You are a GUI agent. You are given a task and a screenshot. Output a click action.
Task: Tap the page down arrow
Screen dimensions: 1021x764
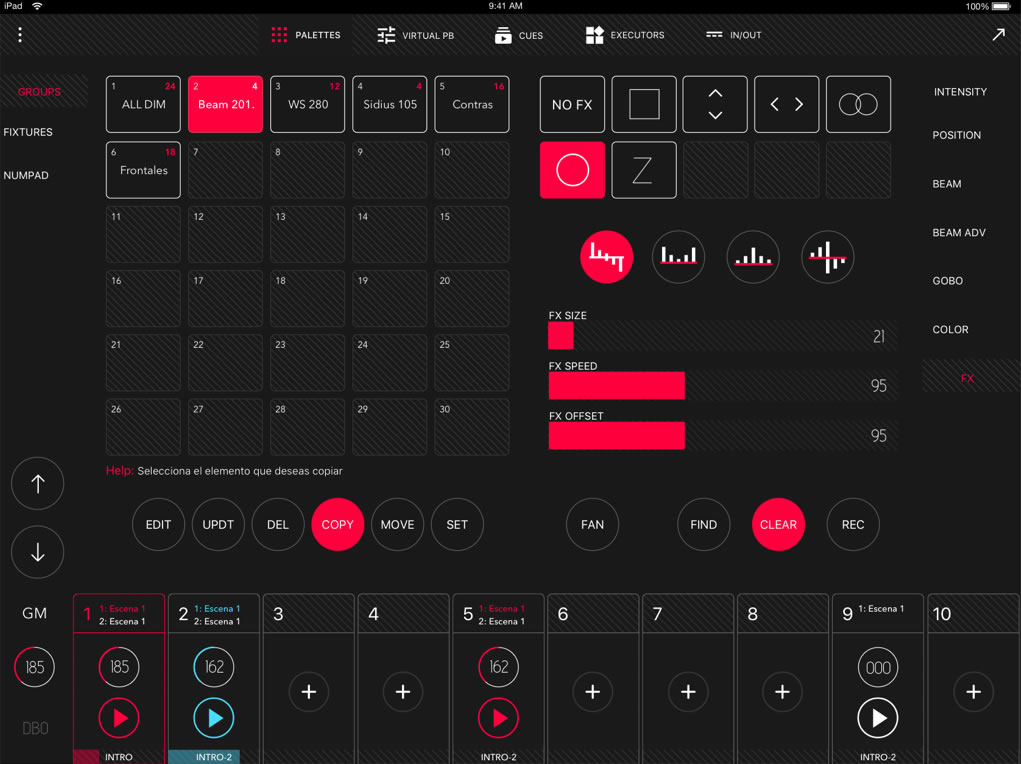click(38, 552)
